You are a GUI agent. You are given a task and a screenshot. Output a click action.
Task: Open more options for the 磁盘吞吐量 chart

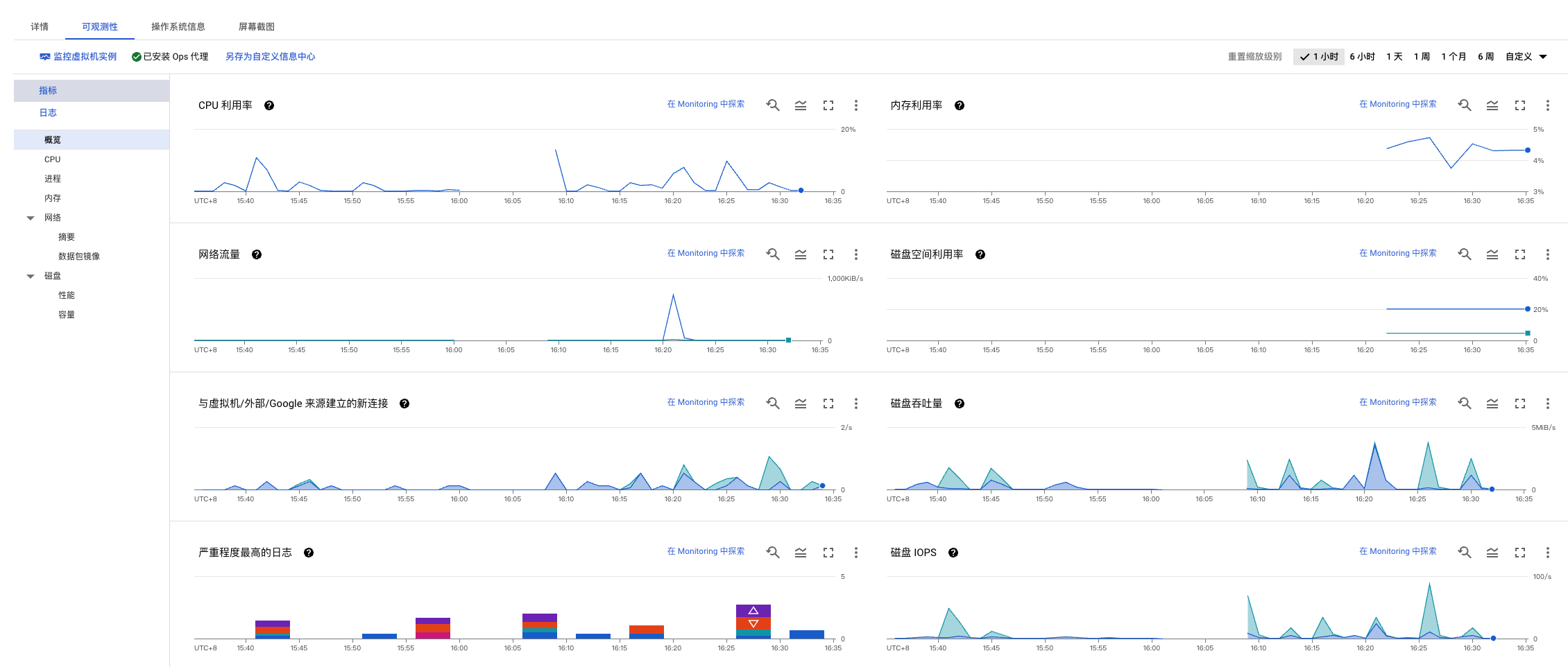click(x=1547, y=404)
